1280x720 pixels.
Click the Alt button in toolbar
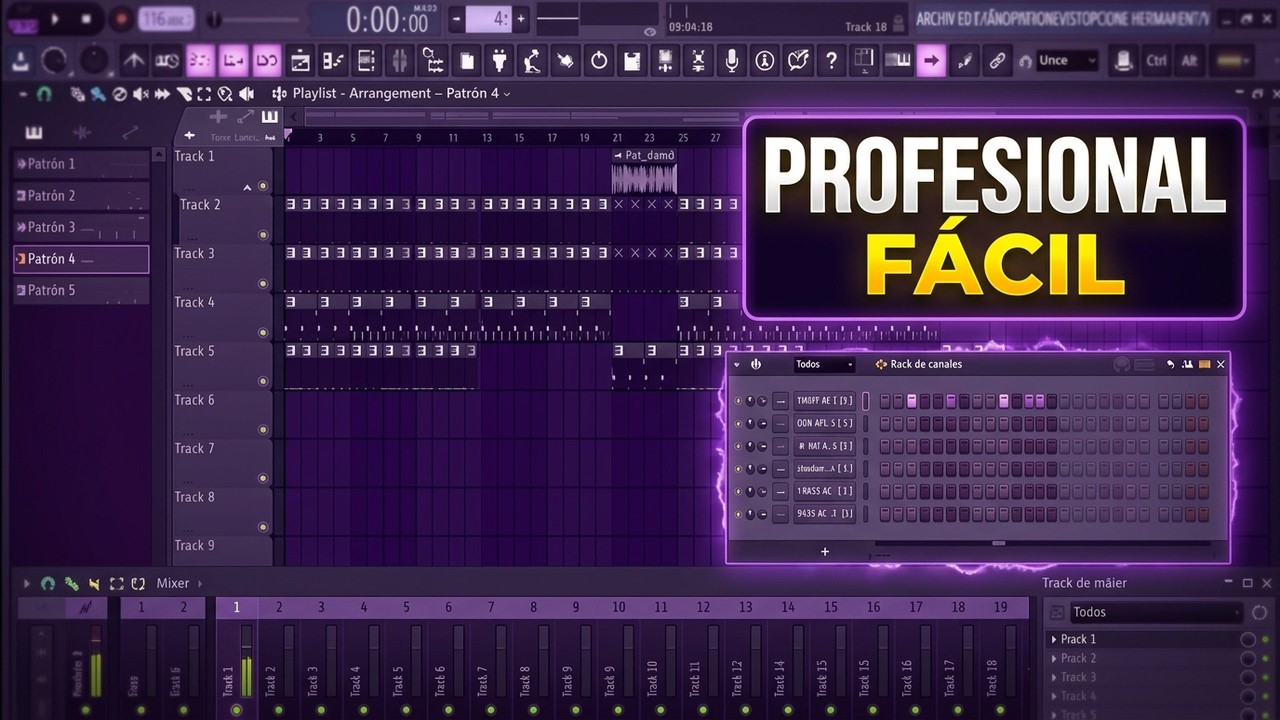[x=1188, y=61]
